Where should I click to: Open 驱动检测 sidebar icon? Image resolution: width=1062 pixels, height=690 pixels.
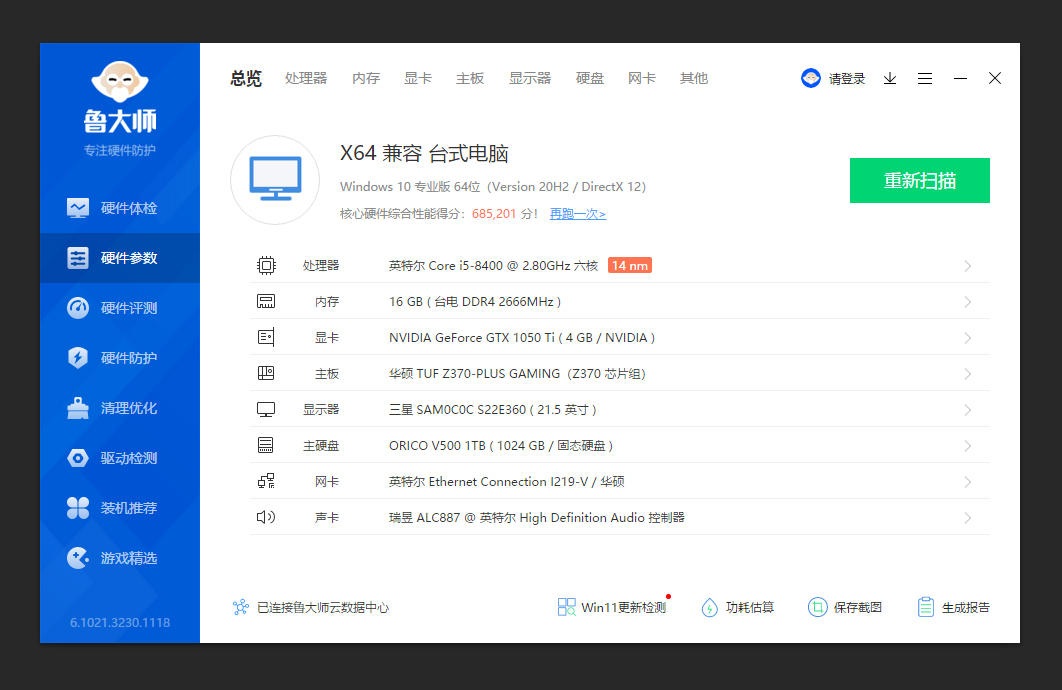click(x=78, y=458)
